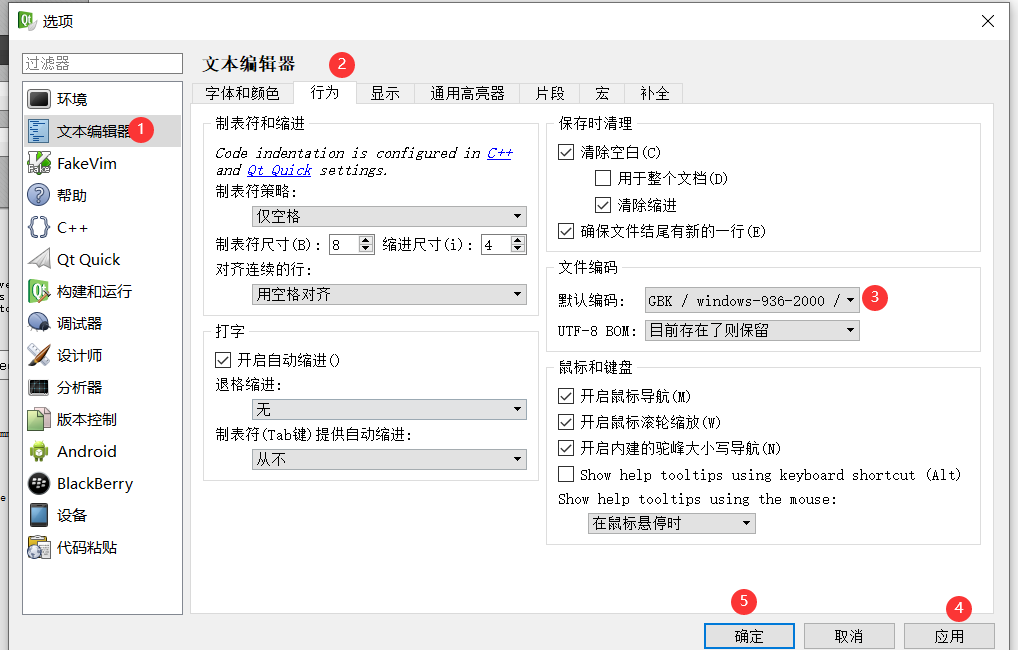Select the BlackBerry category label
1018x650 pixels.
pyautogui.click(x=95, y=484)
